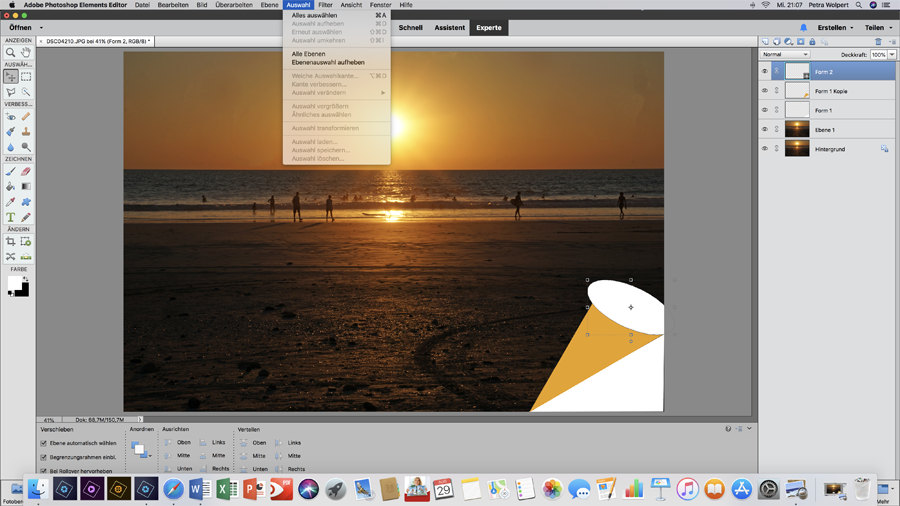The image size is (900, 506).
Task: Select the Clone Stamp tool
Action: click(26, 131)
